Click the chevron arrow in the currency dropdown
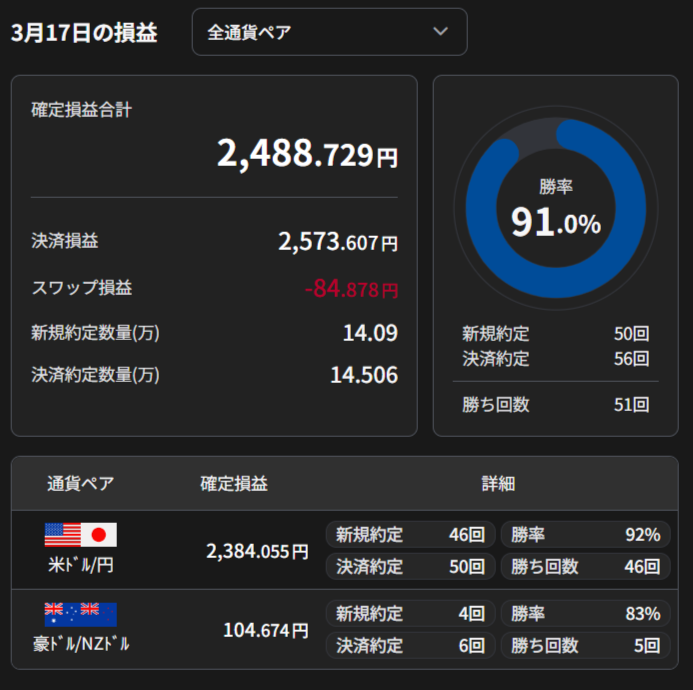 click(x=440, y=32)
